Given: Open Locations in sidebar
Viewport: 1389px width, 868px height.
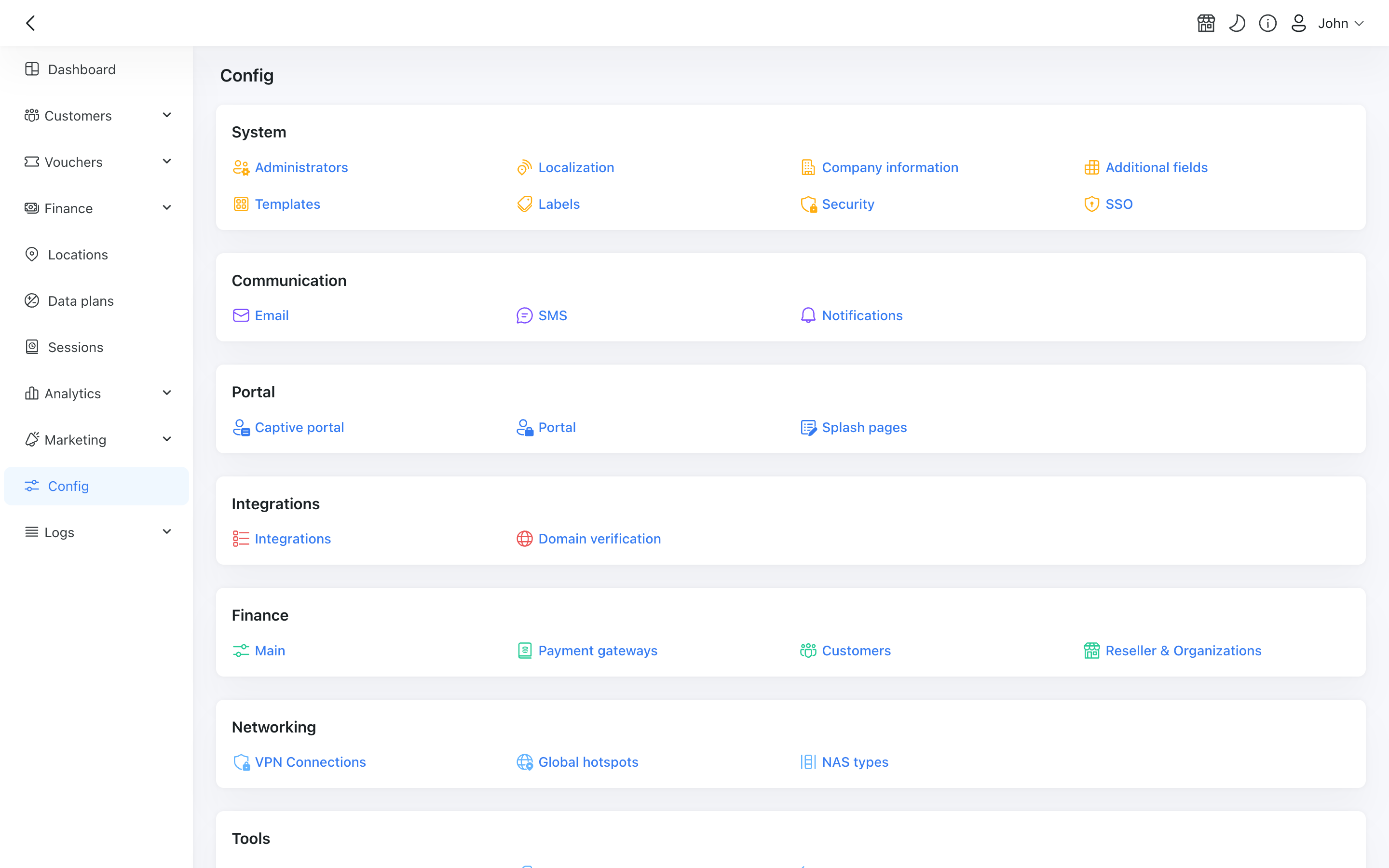Looking at the screenshot, I should (96, 255).
